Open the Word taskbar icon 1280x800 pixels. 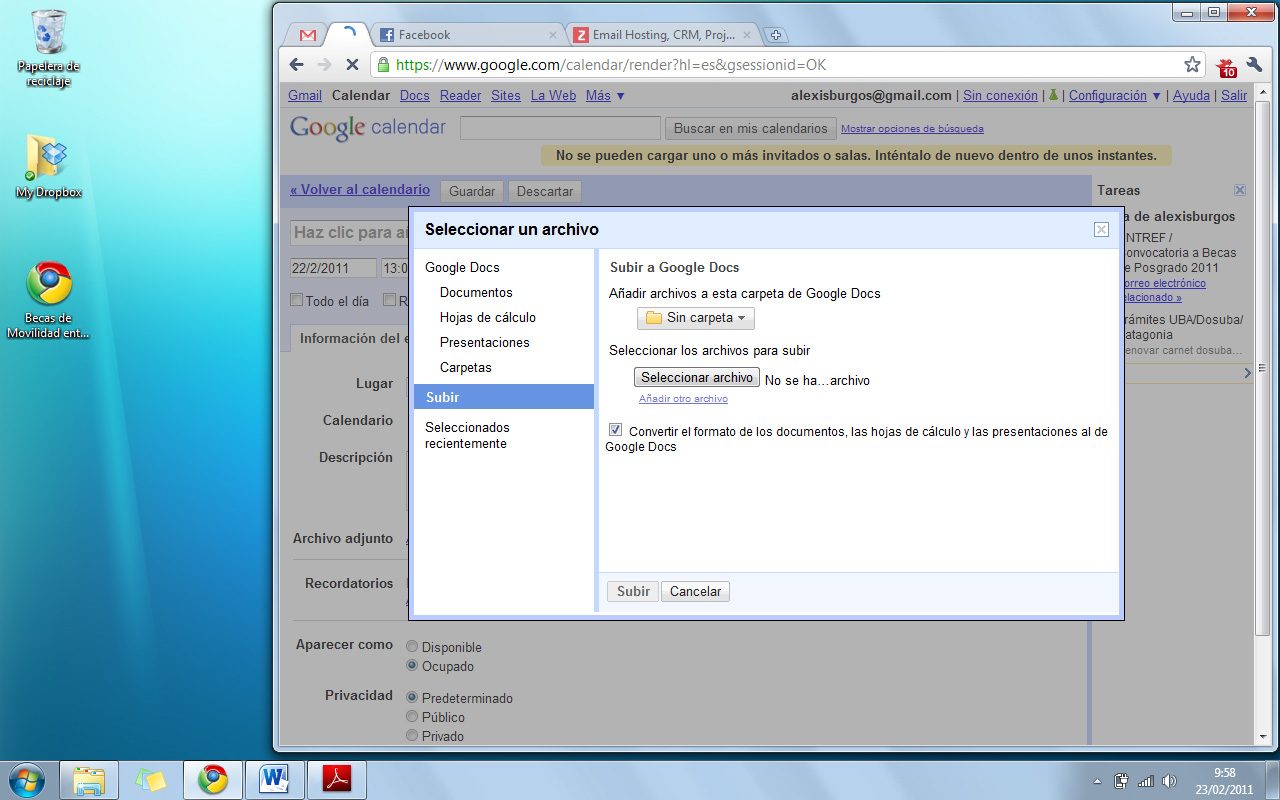pyautogui.click(x=273, y=780)
